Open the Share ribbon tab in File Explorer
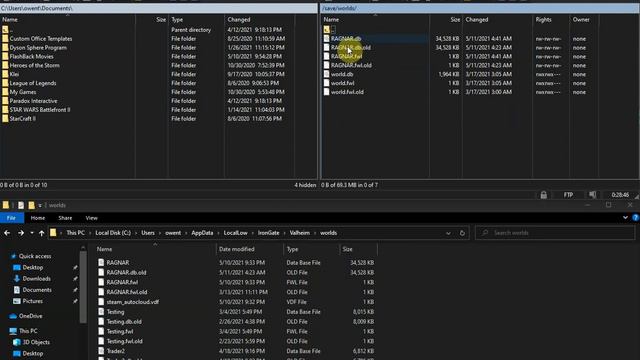The width and height of the screenshot is (640, 360). (65, 218)
